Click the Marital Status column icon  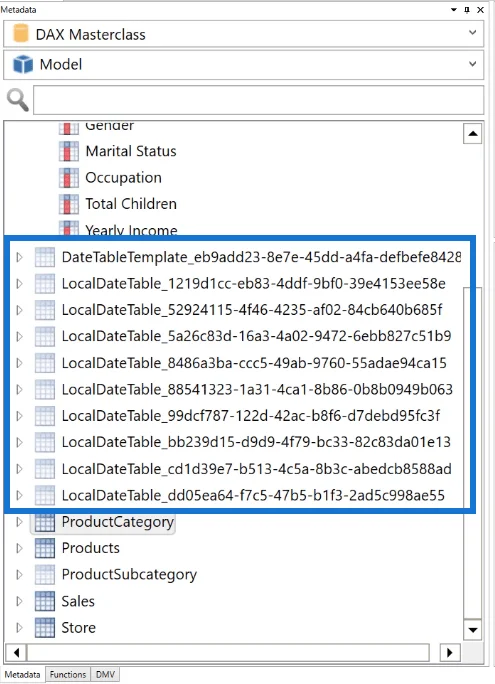click(69, 151)
